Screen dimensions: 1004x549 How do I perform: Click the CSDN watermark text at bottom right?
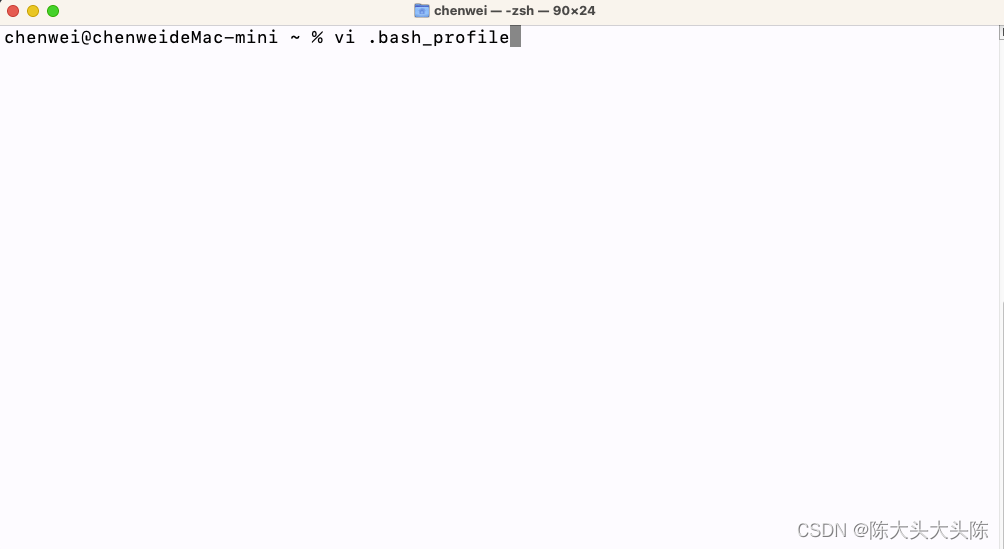pyautogui.click(x=893, y=530)
